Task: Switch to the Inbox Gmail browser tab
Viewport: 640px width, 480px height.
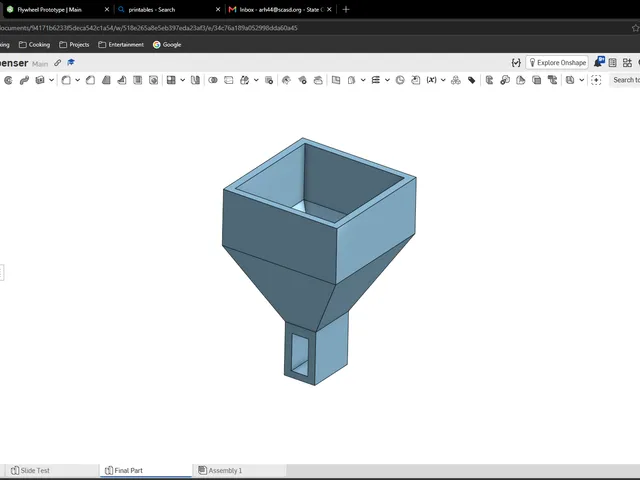Action: (280, 9)
